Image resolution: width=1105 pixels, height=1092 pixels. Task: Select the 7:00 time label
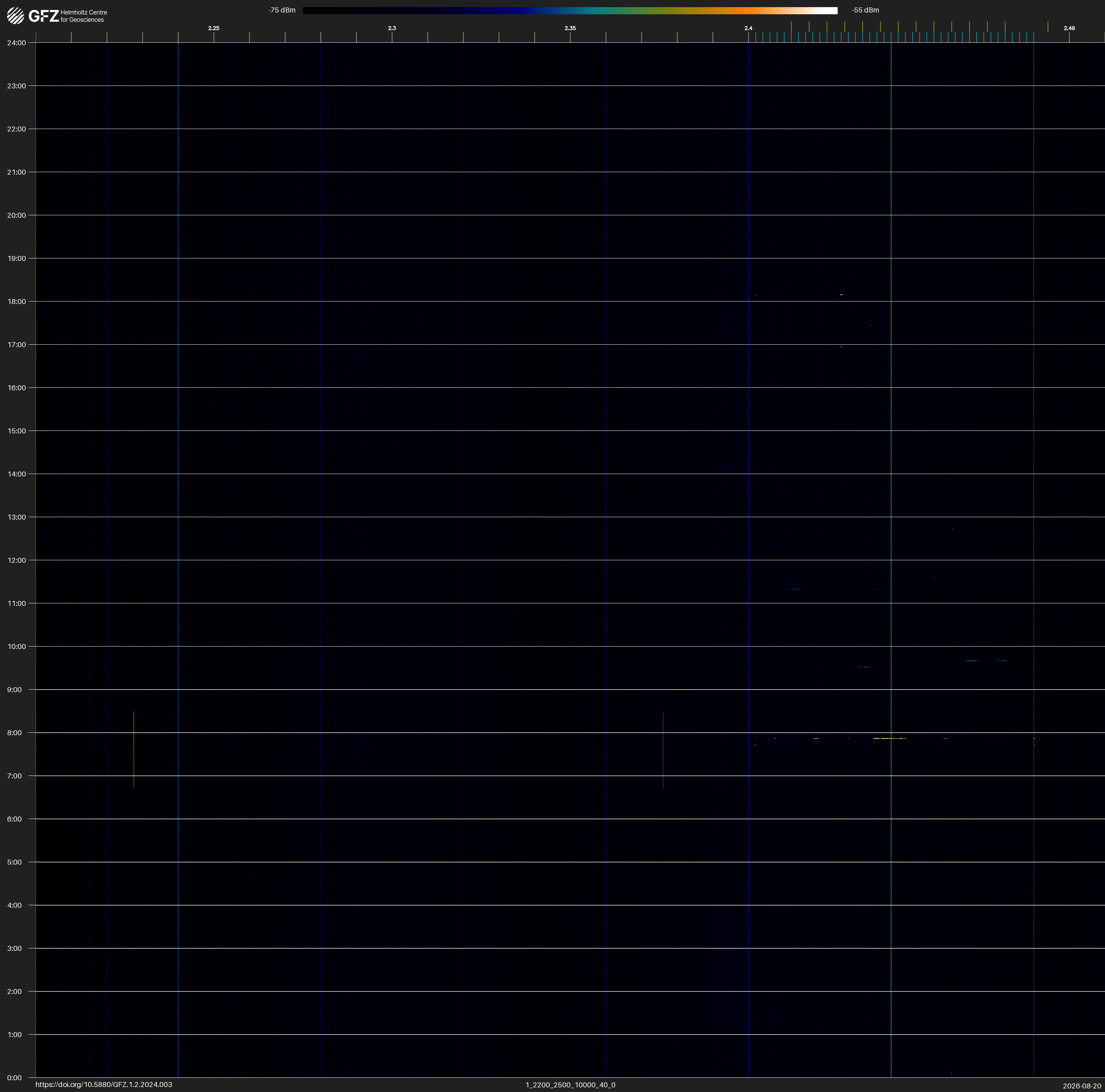pyautogui.click(x=14, y=776)
